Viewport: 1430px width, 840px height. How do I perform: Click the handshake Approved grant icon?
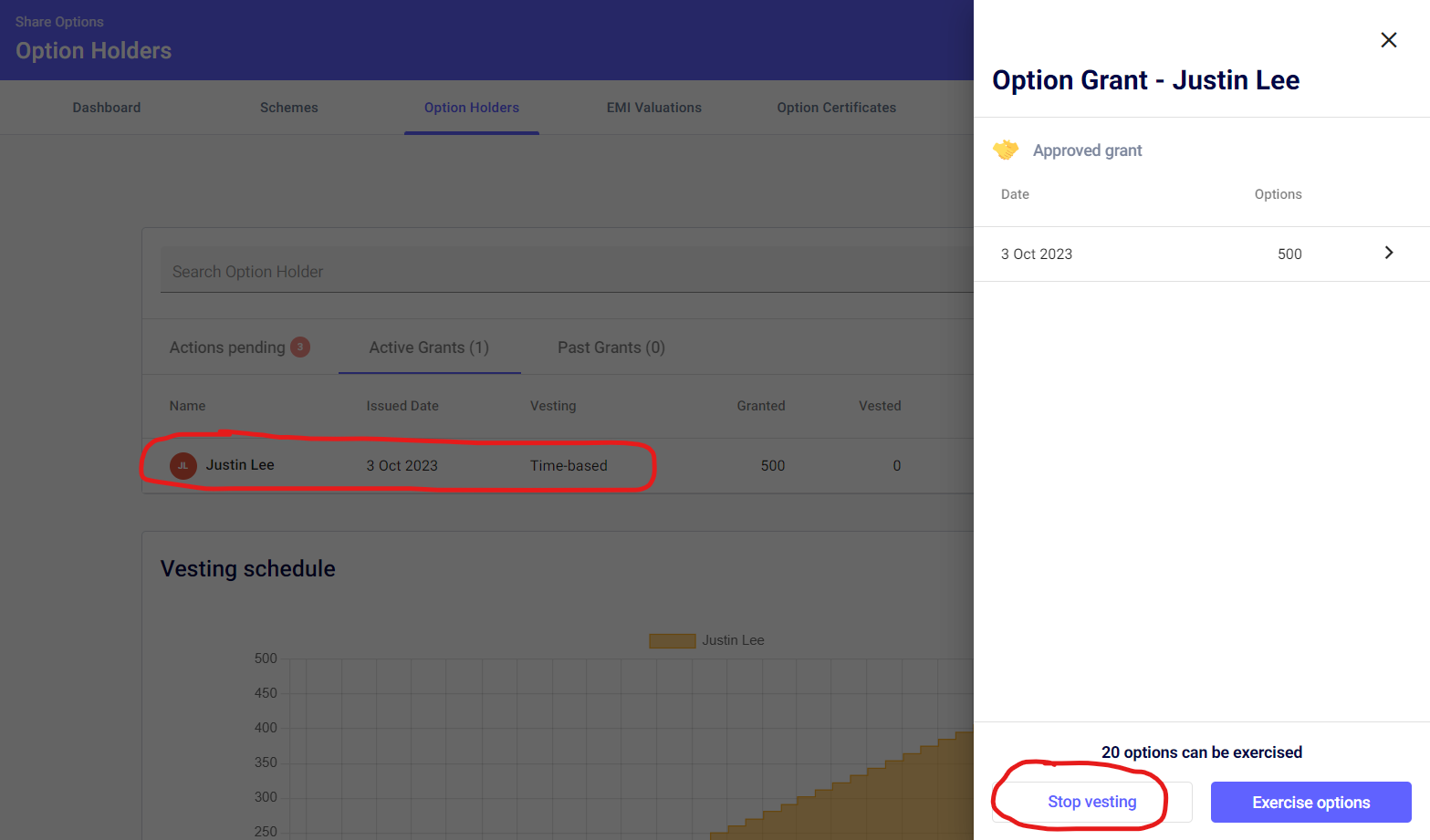tap(1006, 150)
